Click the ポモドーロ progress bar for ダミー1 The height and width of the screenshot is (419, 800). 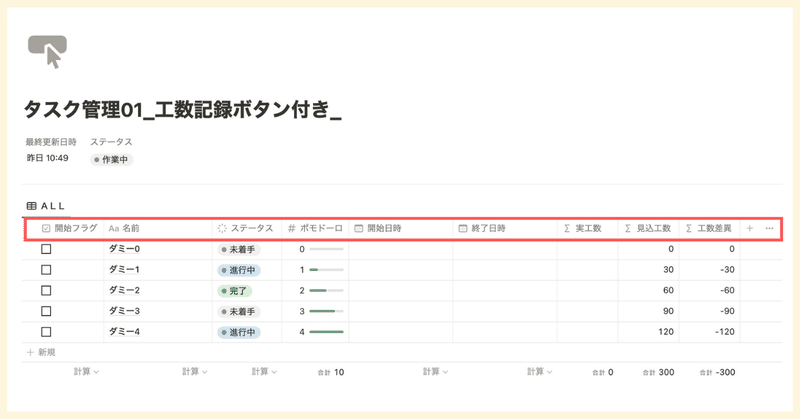click(x=327, y=269)
